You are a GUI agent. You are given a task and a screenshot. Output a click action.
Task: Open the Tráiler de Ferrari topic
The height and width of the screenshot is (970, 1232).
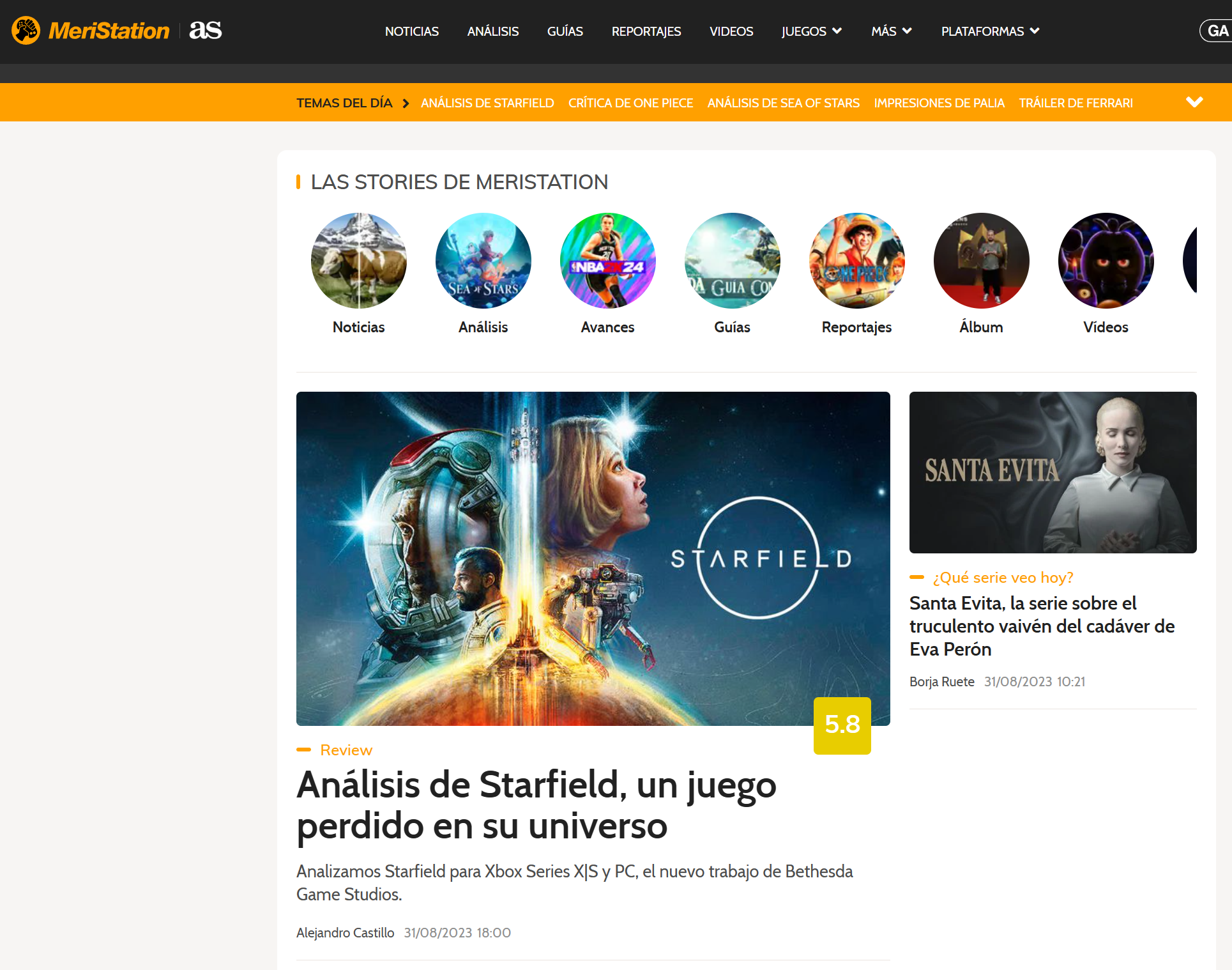click(x=1076, y=103)
